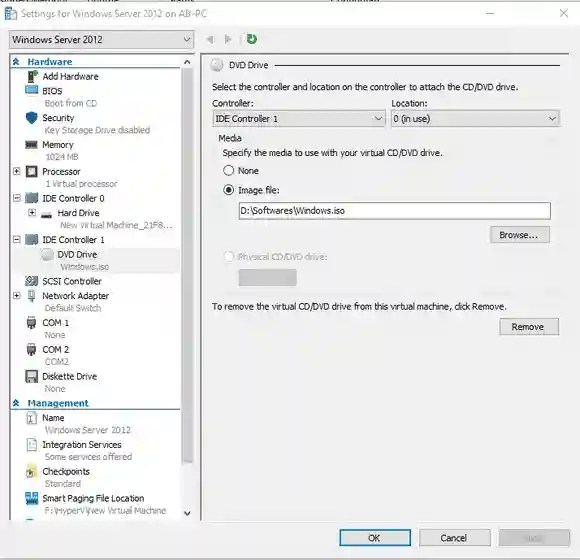Select the Smart Paging File Location icon
The height and width of the screenshot is (560, 580).
pos(31,498)
